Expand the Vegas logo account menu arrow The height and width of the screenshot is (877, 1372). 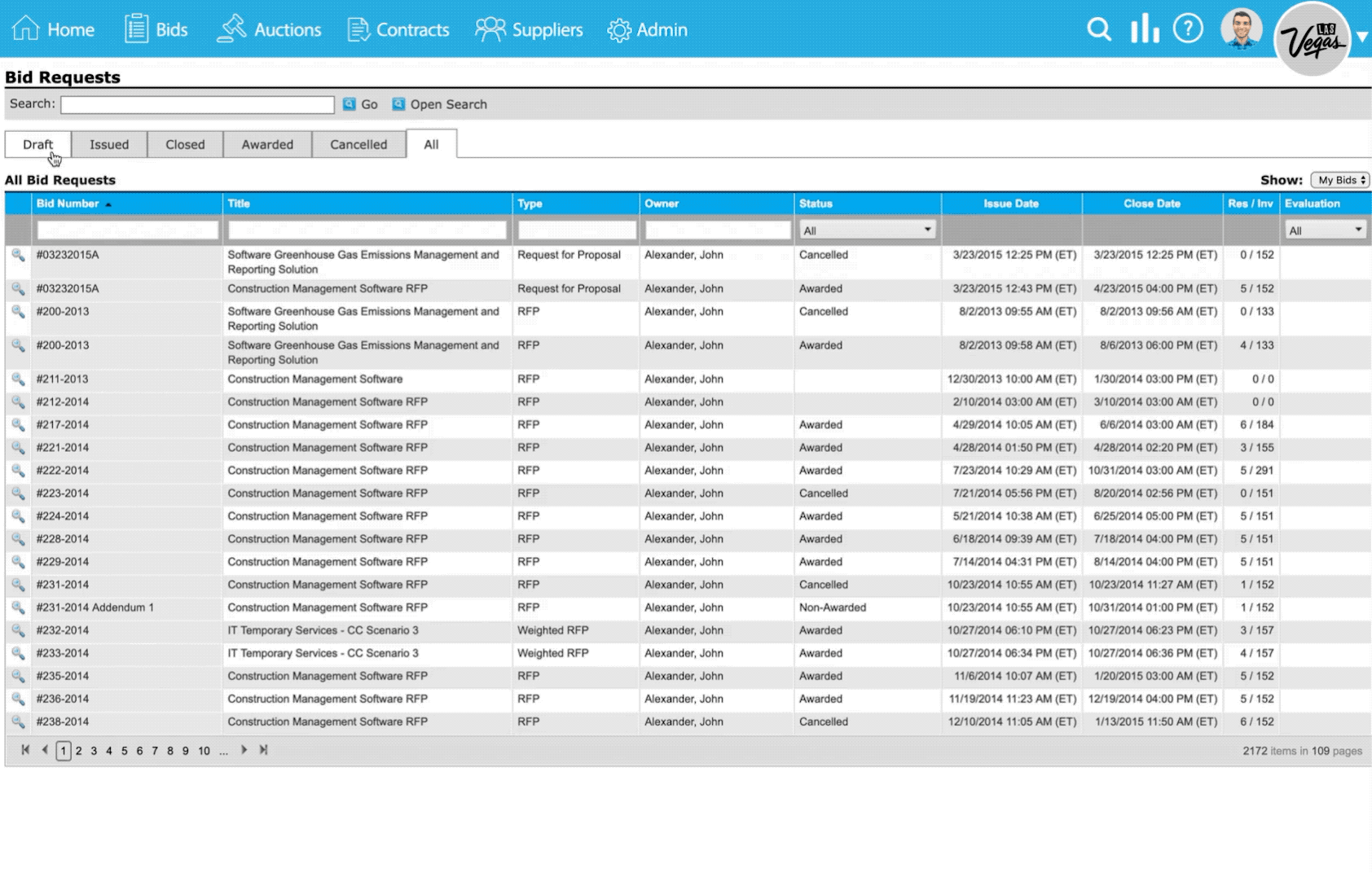pyautogui.click(x=1361, y=37)
